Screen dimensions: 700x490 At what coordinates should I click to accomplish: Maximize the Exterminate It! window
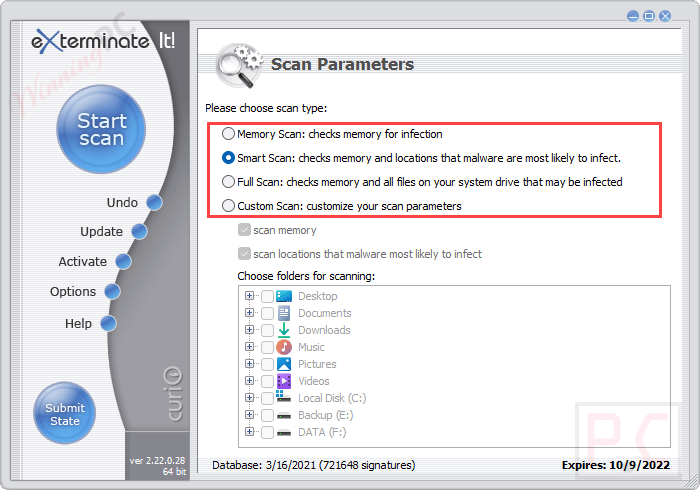click(x=649, y=16)
